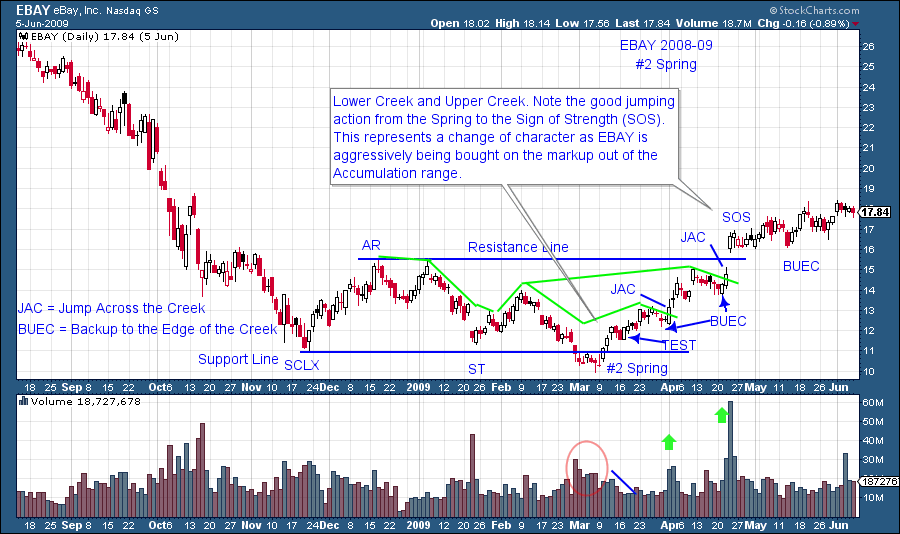This screenshot has height=534, width=900.
Task: Click the Mar label on volume time axis
Action: click(x=579, y=525)
